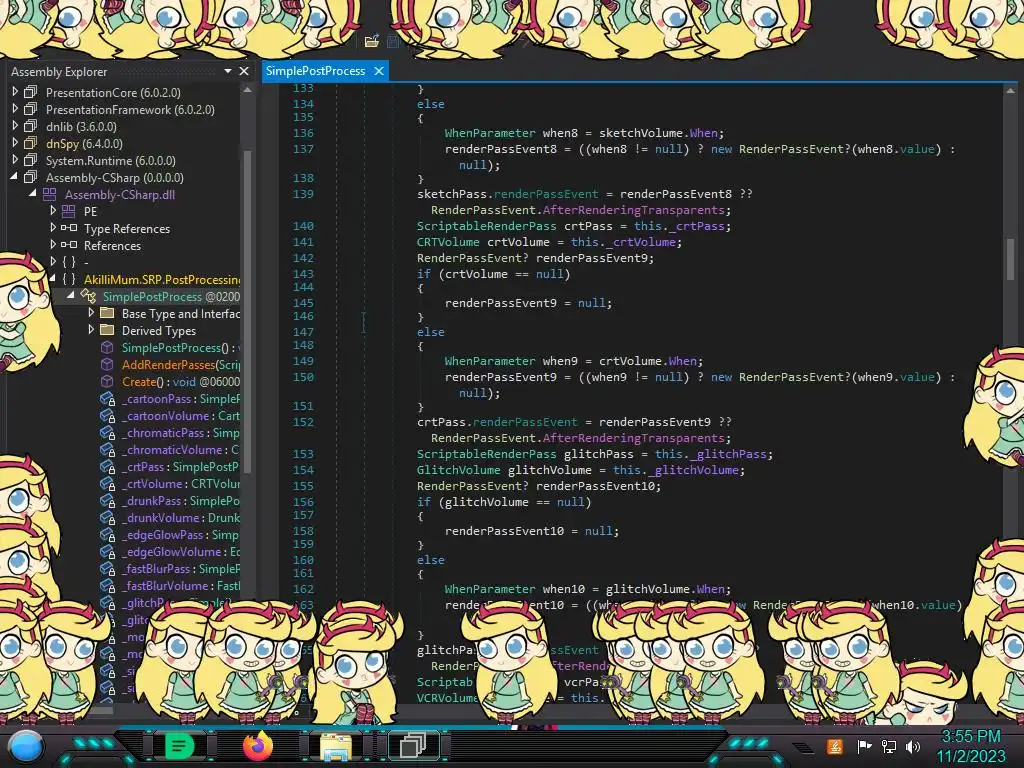The image size is (1024, 768).
Task: Click the Base Type and Interfaces folder icon
Action: (107, 313)
